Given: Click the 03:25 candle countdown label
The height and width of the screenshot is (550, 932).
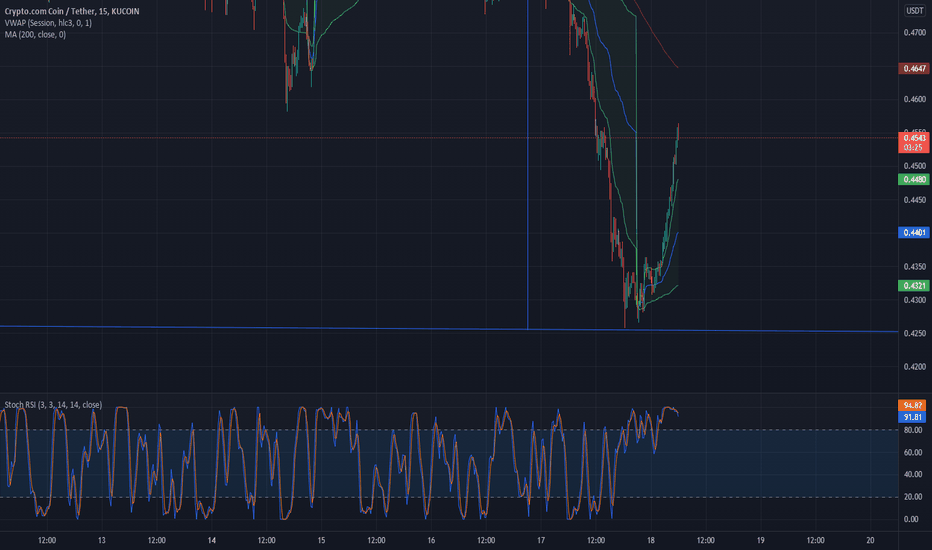Looking at the screenshot, I should click(914, 147).
